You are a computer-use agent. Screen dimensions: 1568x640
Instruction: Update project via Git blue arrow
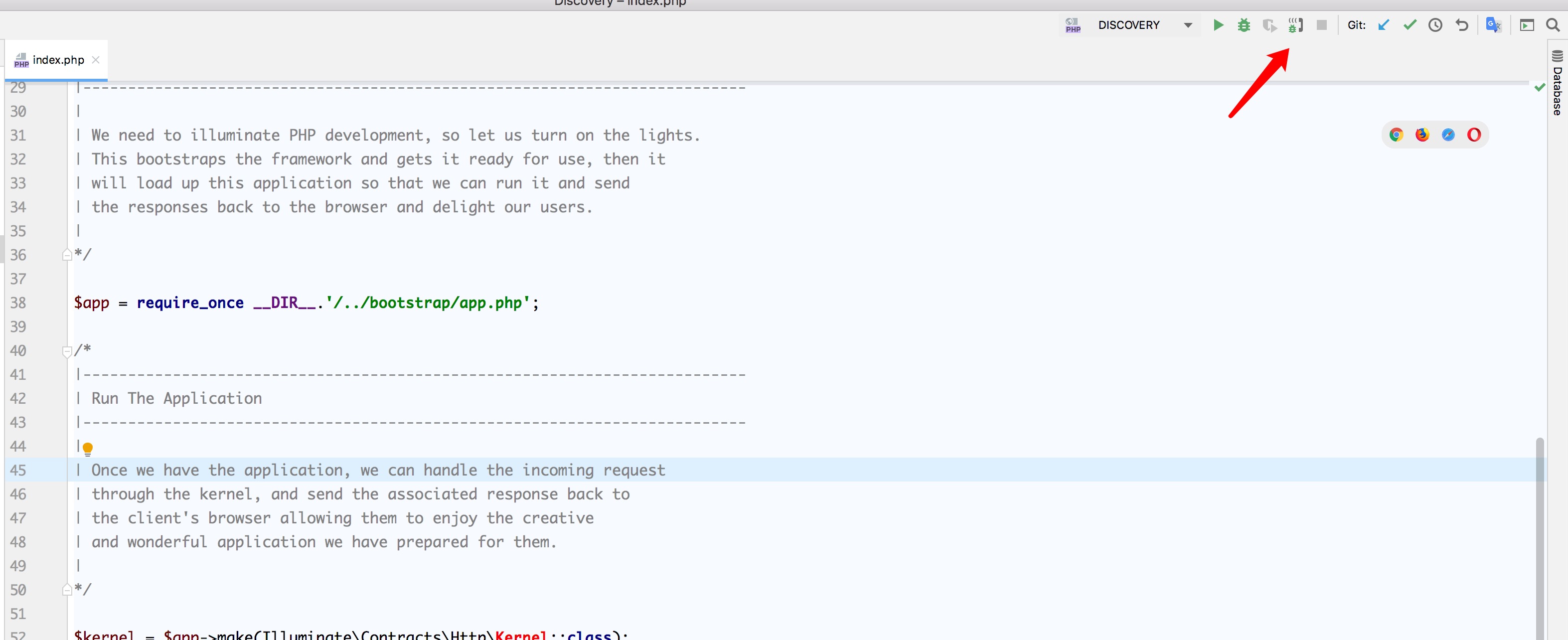[x=1384, y=25]
